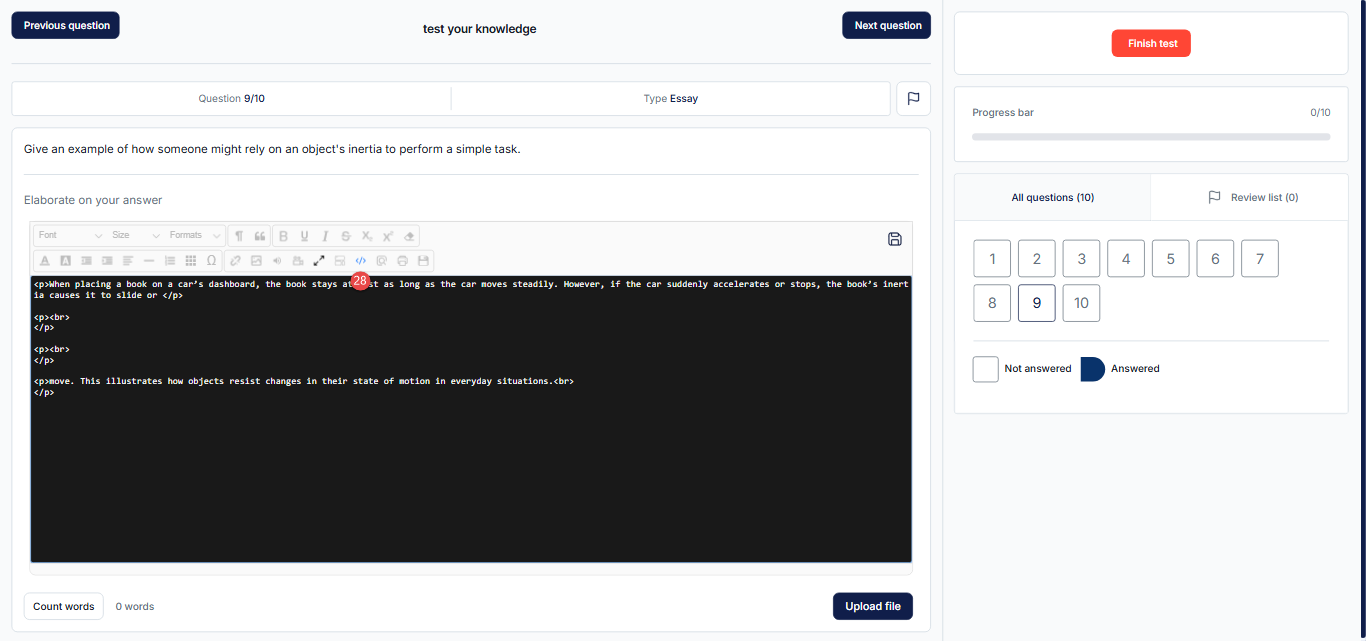Click the insert link icon
The width and height of the screenshot is (1366, 641).
pyautogui.click(x=236, y=261)
